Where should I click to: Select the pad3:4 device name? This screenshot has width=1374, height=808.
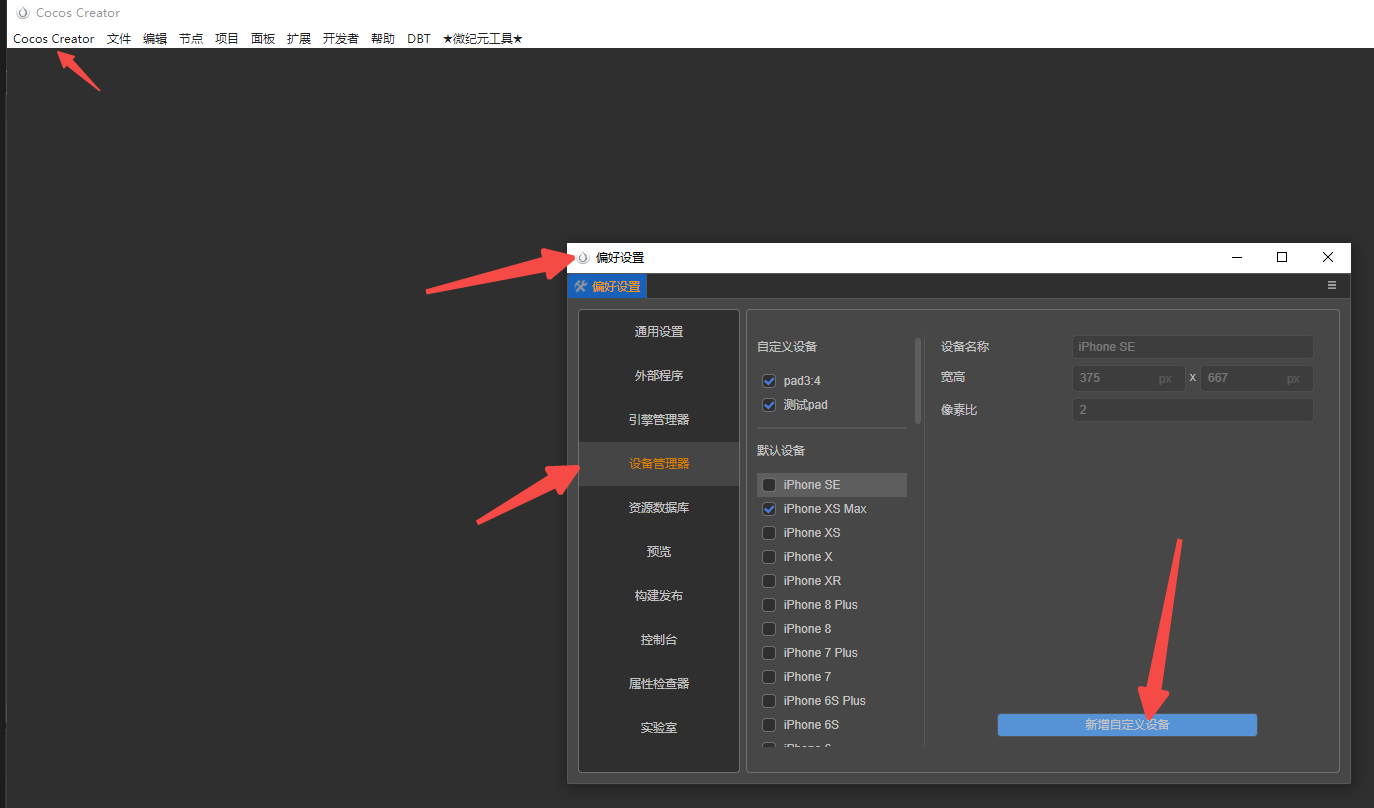(802, 381)
